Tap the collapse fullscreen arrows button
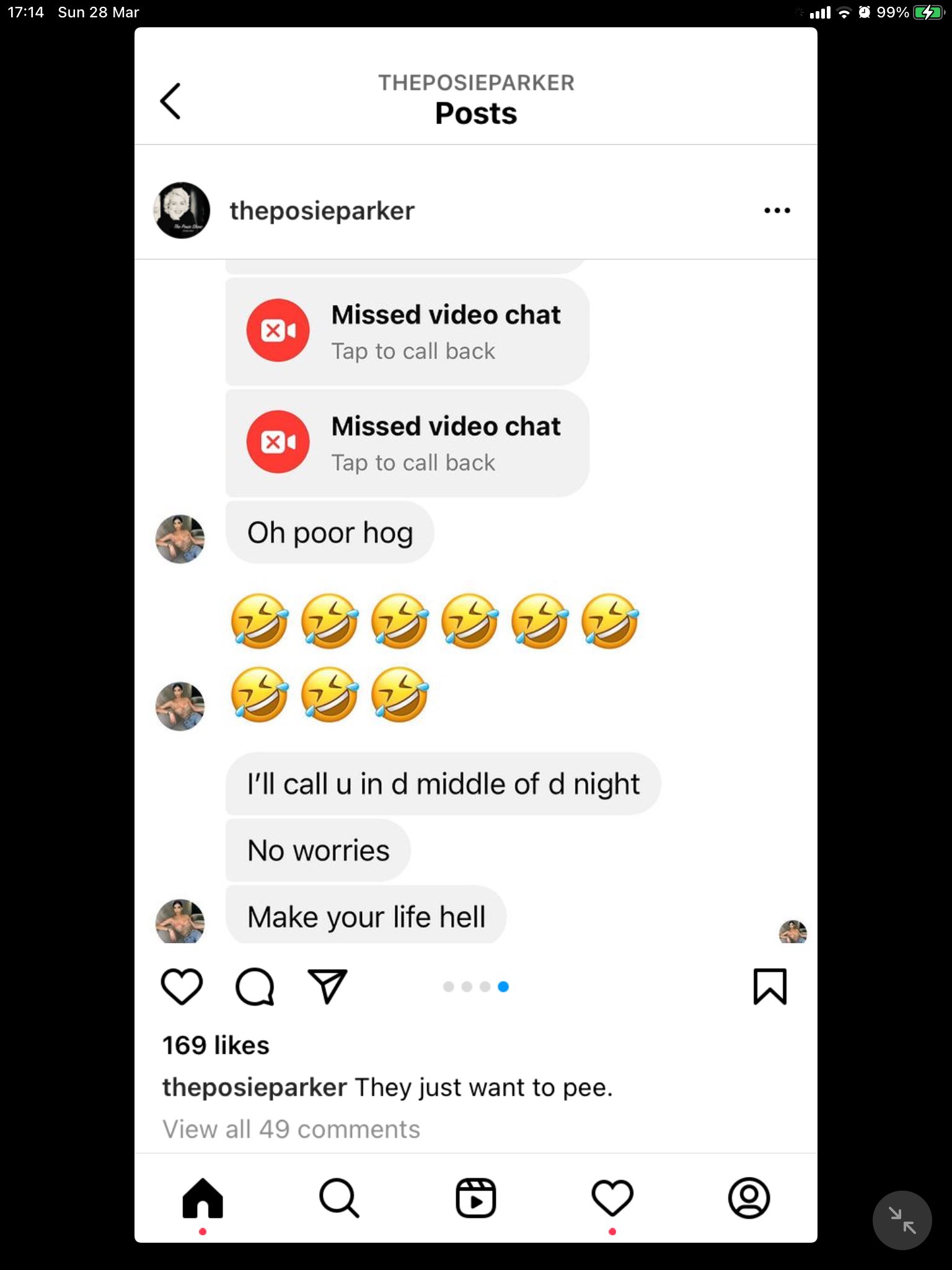Image resolution: width=952 pixels, height=1270 pixels. [902, 1220]
